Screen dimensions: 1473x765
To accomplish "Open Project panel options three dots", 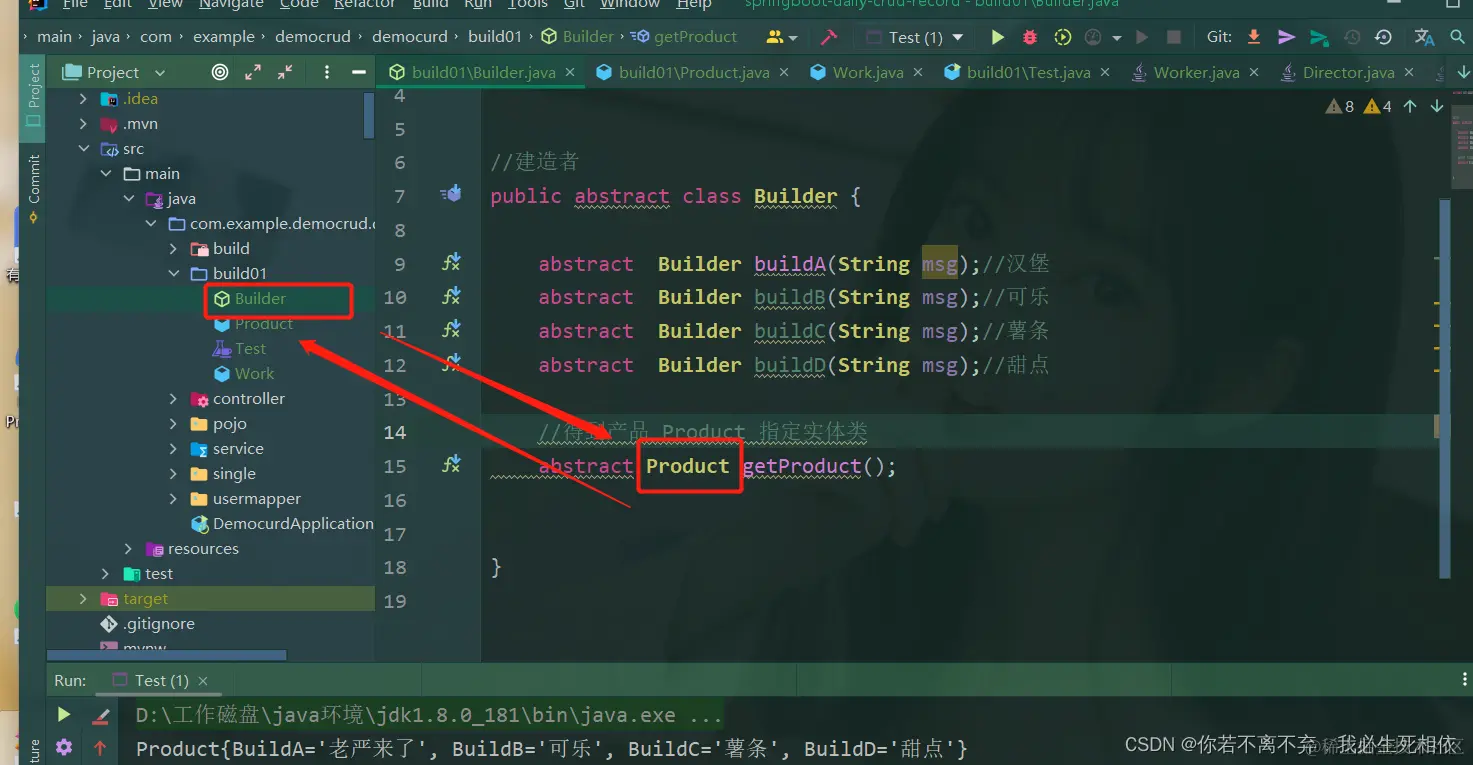I will pos(326,72).
